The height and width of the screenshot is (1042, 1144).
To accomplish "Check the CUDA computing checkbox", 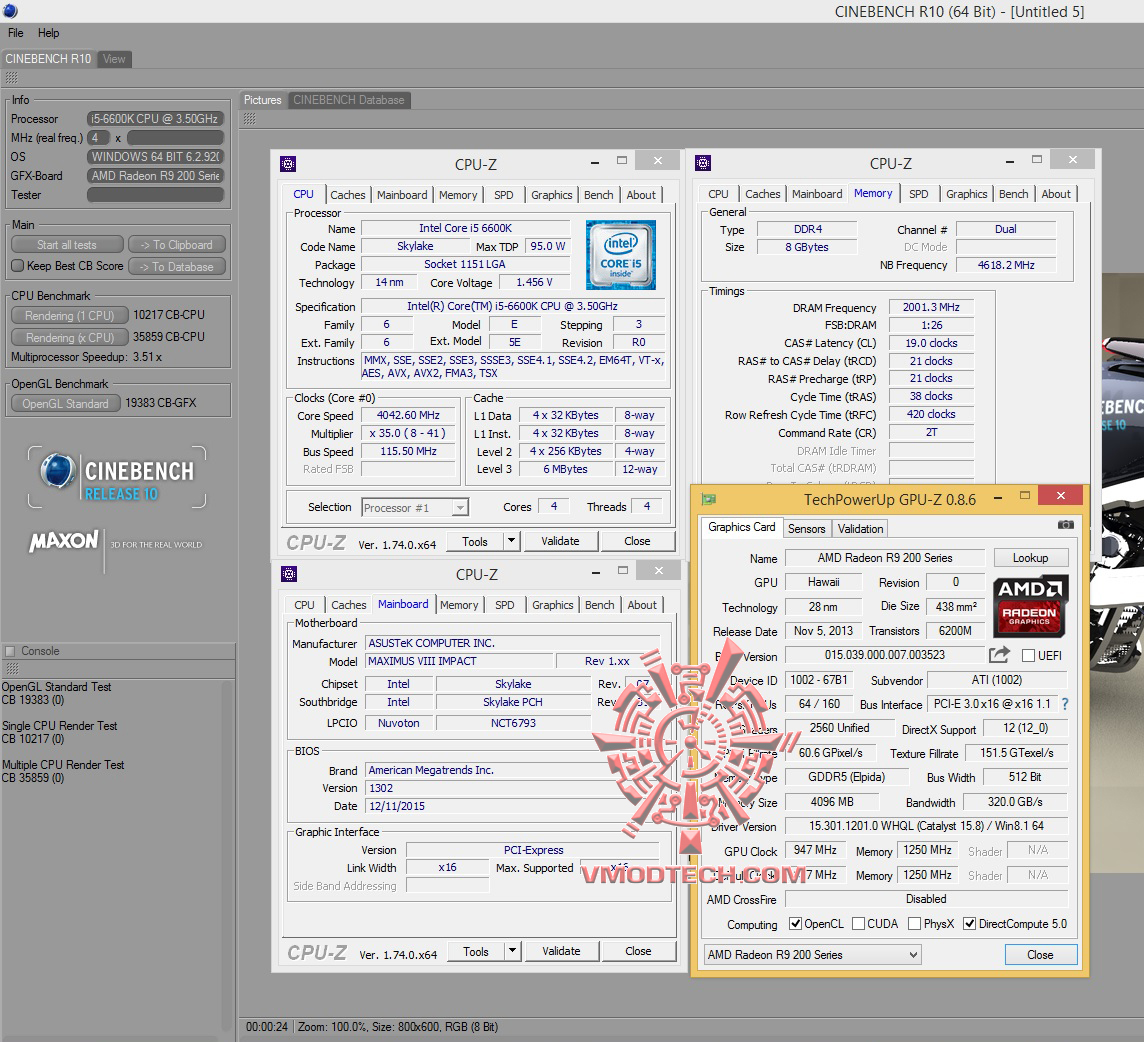I will (x=857, y=924).
